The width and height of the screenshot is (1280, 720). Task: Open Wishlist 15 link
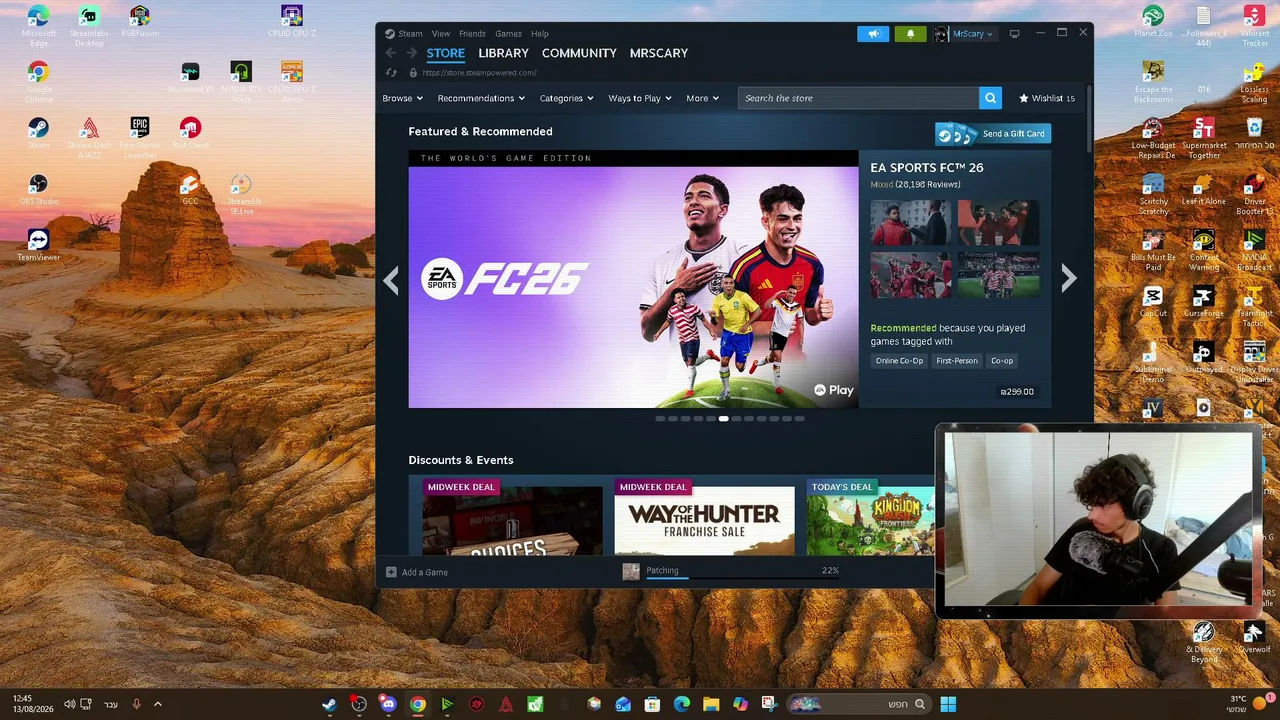[1047, 98]
